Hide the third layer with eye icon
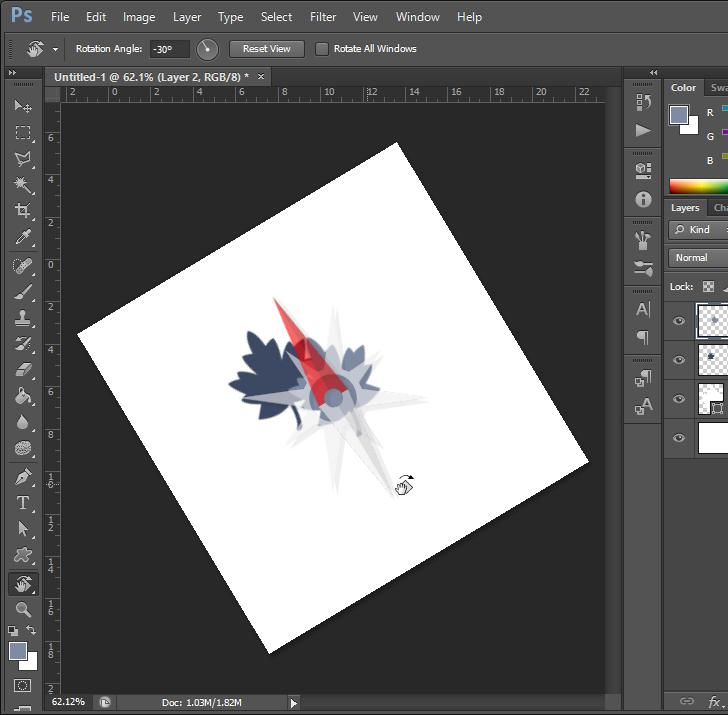 (679, 399)
